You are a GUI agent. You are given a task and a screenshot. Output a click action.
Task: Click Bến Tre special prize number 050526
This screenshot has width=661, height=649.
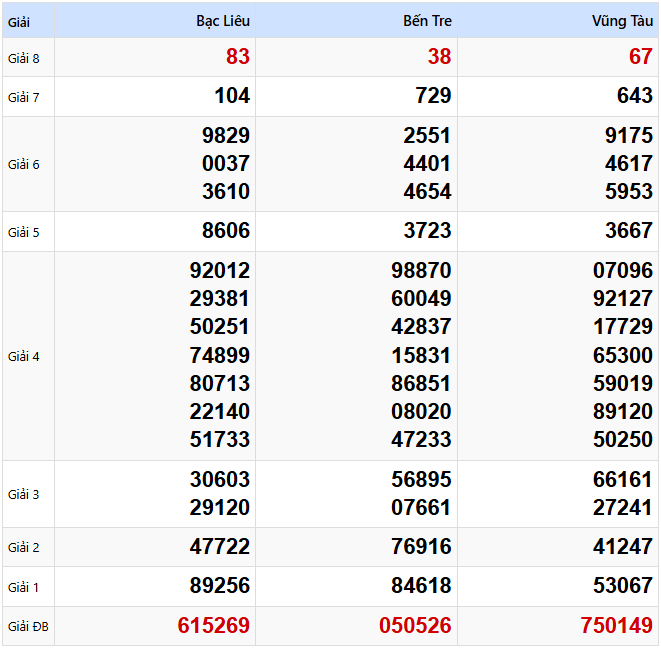coord(415,626)
